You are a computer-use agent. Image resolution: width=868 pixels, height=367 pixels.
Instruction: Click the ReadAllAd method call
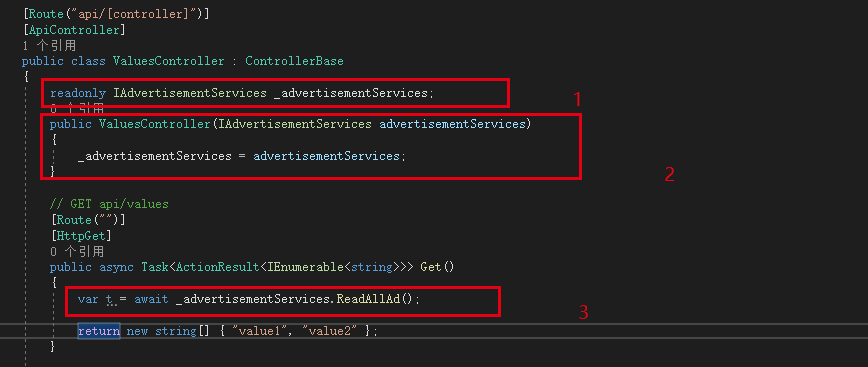pos(368,299)
